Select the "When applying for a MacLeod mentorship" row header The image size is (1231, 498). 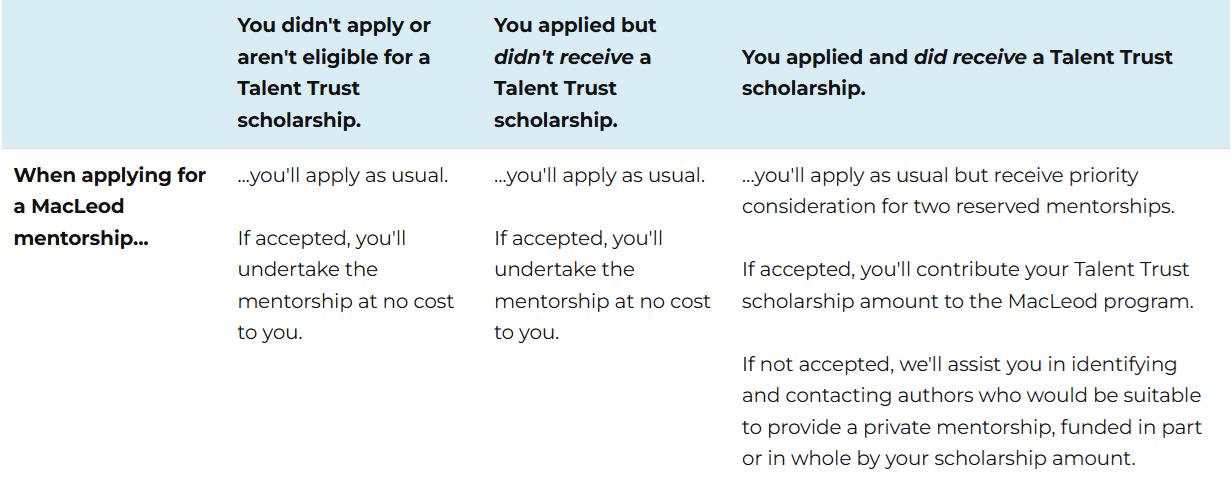[110, 207]
